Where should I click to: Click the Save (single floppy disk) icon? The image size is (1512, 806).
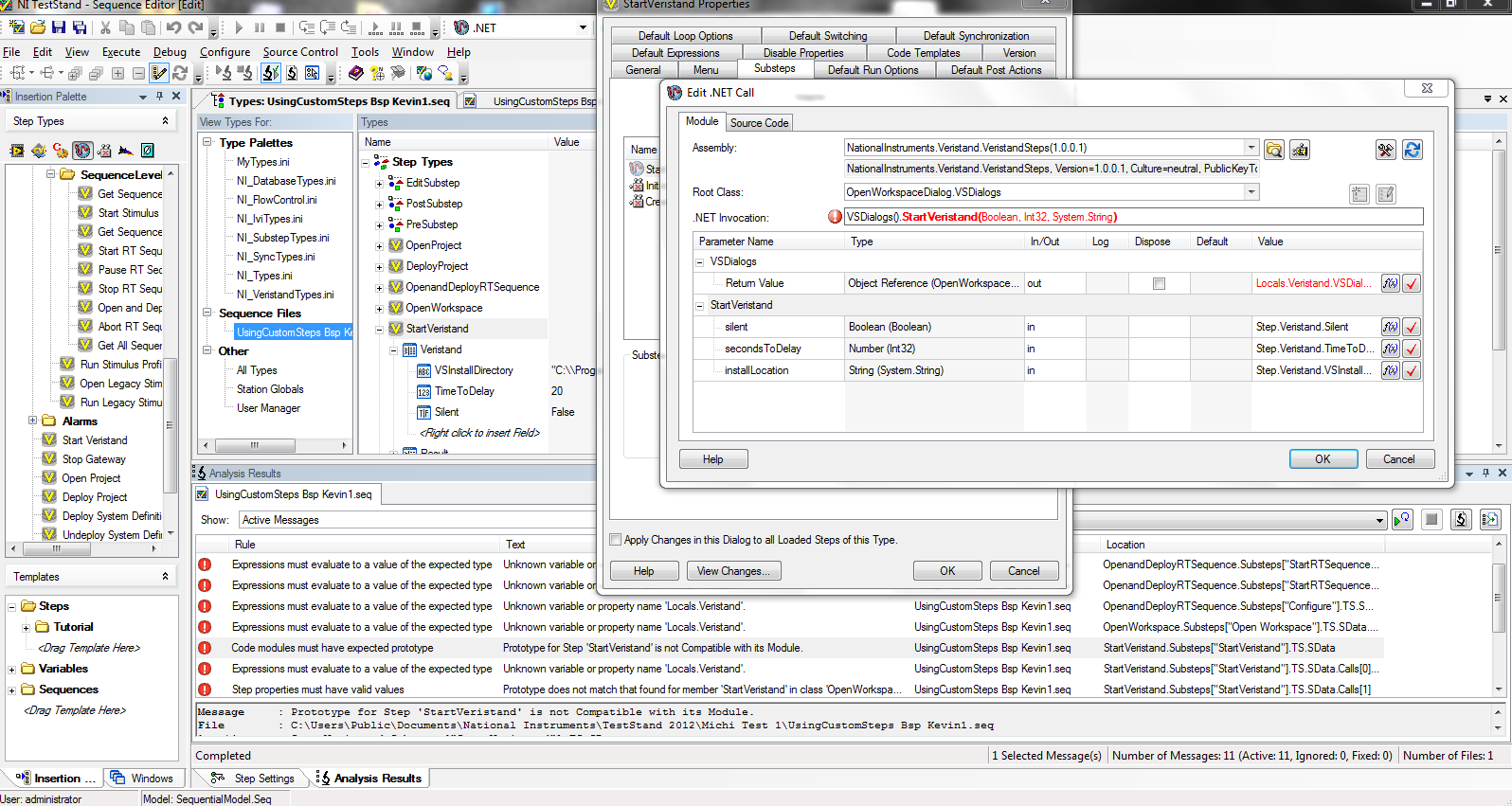click(59, 27)
